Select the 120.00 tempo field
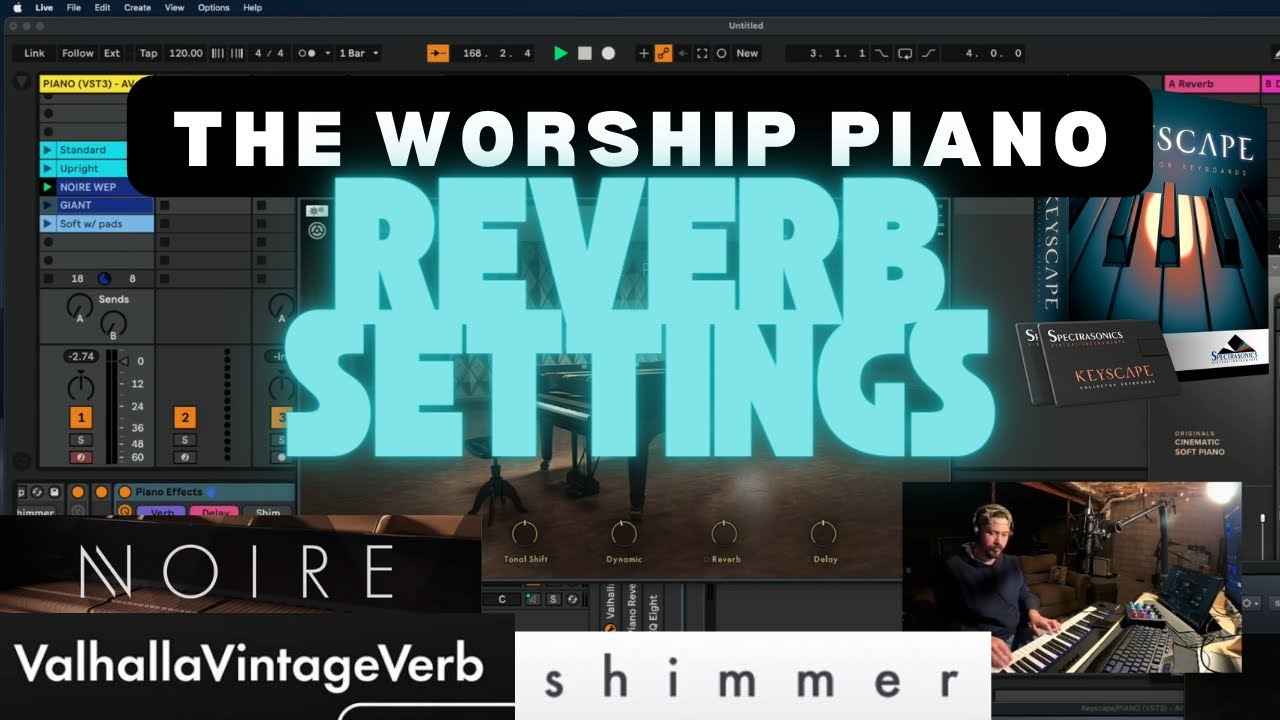Image resolution: width=1280 pixels, height=720 pixels. tap(186, 53)
